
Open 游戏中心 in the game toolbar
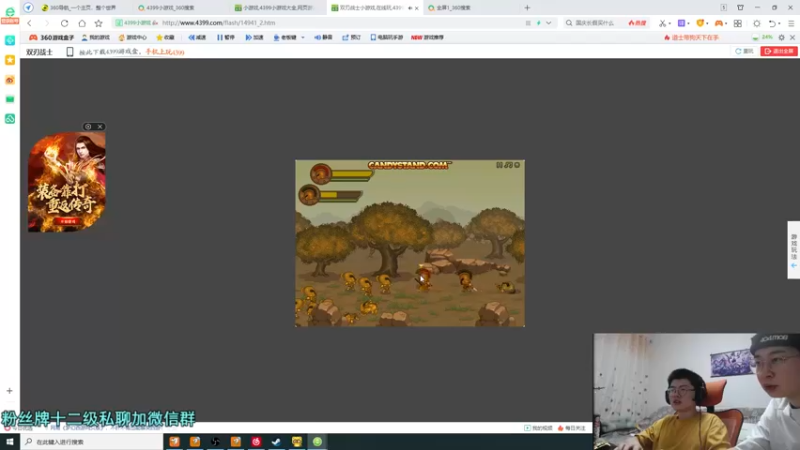pos(133,37)
